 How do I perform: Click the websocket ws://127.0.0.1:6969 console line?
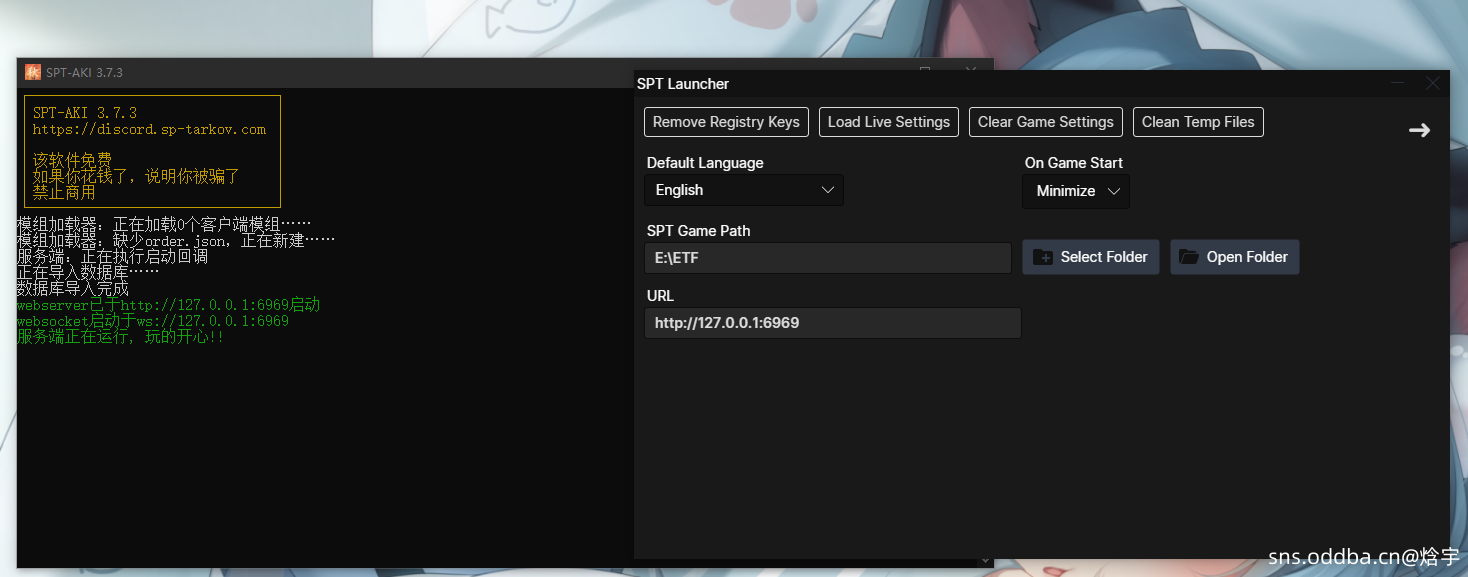coord(153,321)
